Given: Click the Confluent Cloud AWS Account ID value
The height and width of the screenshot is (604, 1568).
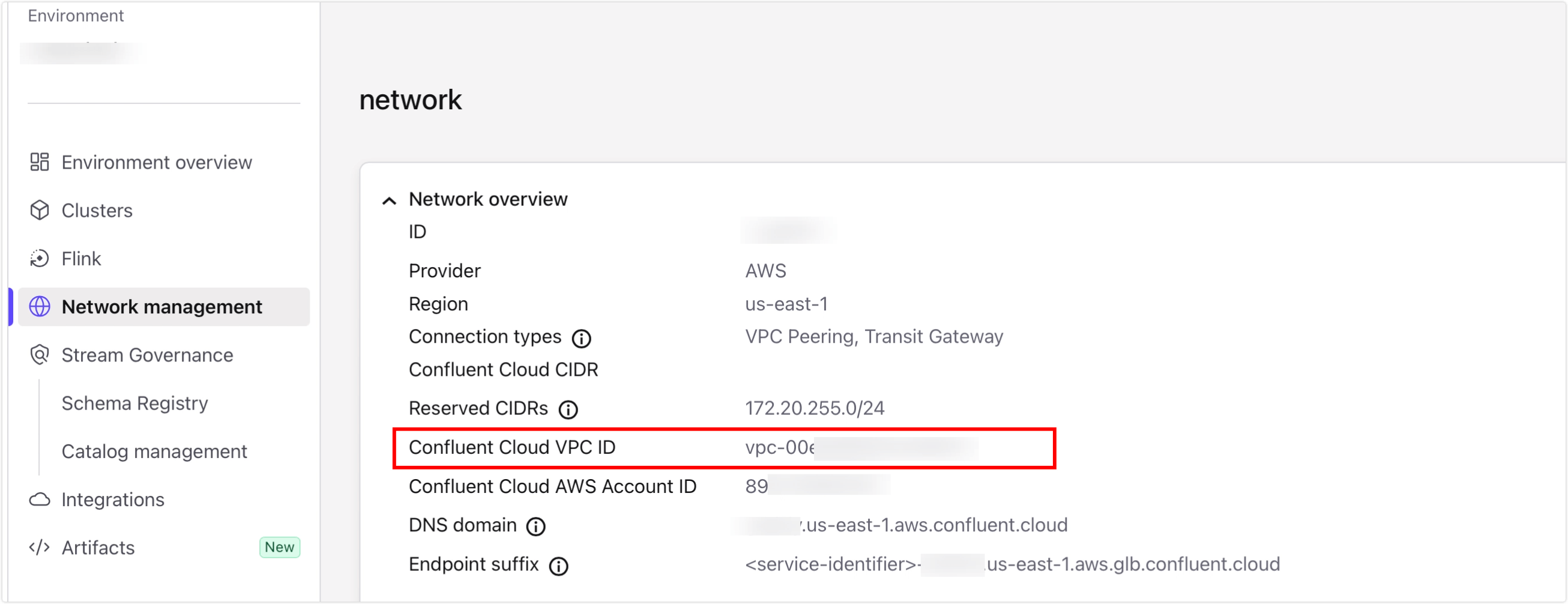Looking at the screenshot, I should [816, 486].
